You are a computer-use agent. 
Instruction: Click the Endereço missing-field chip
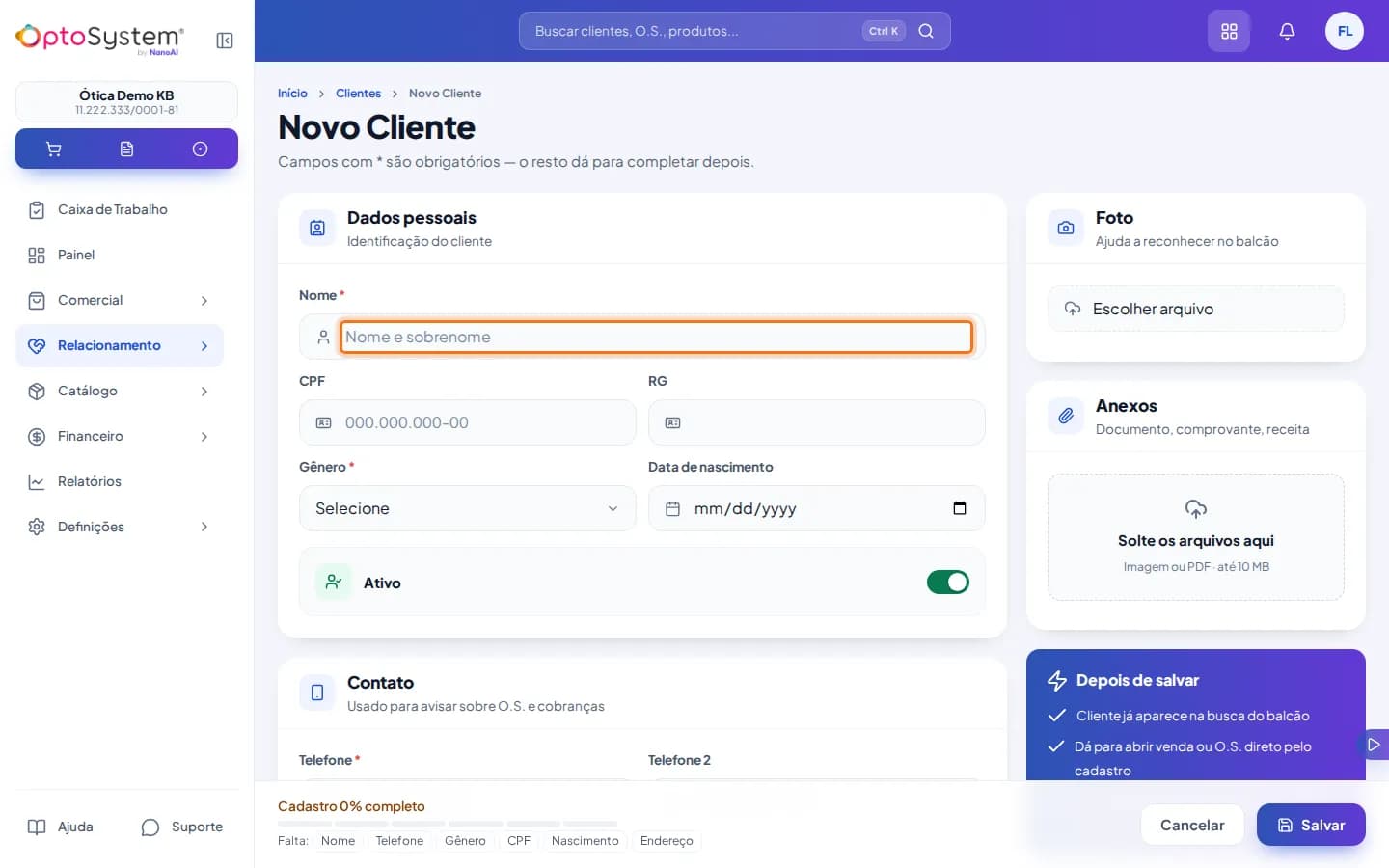(x=667, y=841)
